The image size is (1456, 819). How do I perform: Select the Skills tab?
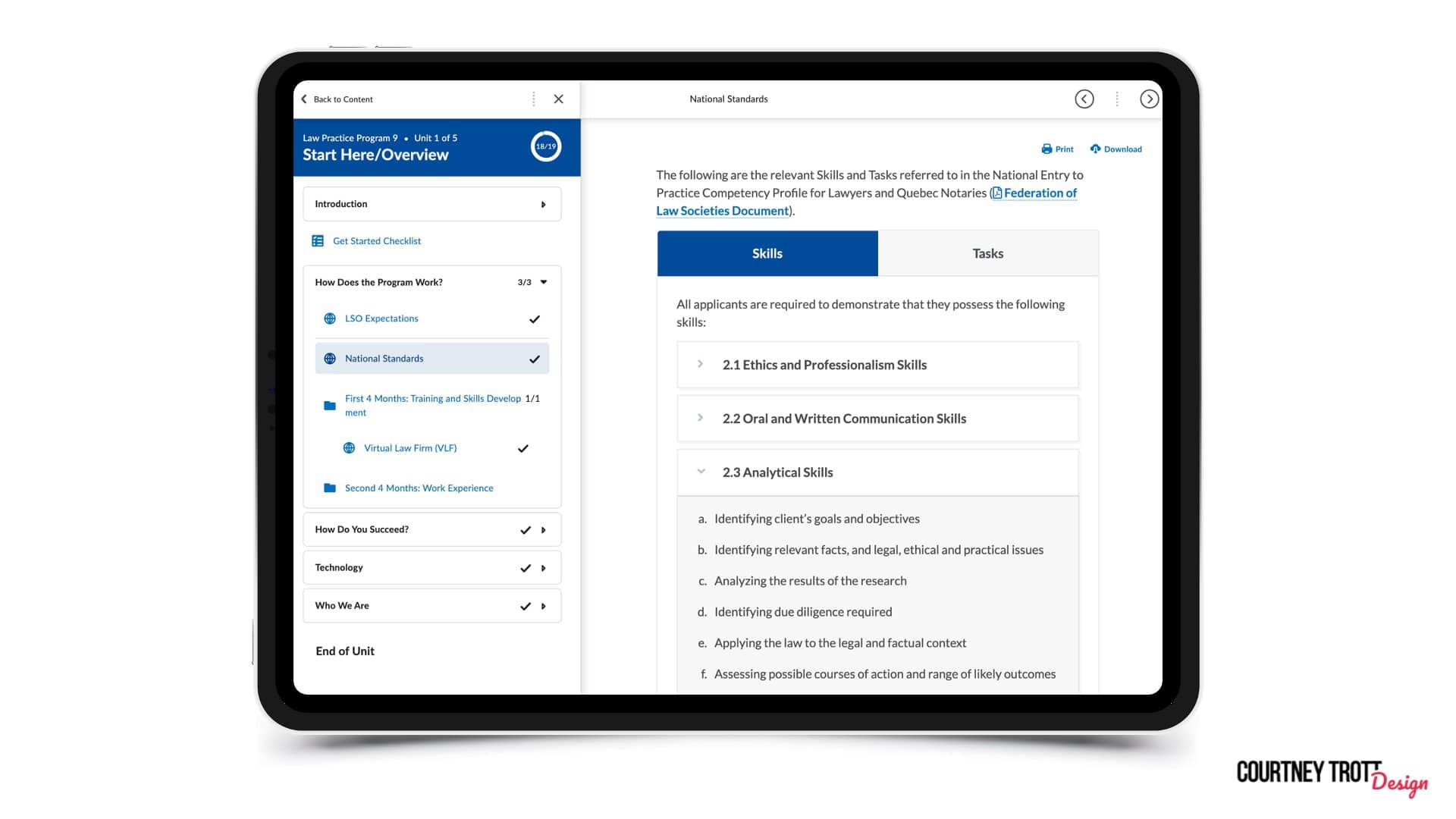pyautogui.click(x=767, y=253)
